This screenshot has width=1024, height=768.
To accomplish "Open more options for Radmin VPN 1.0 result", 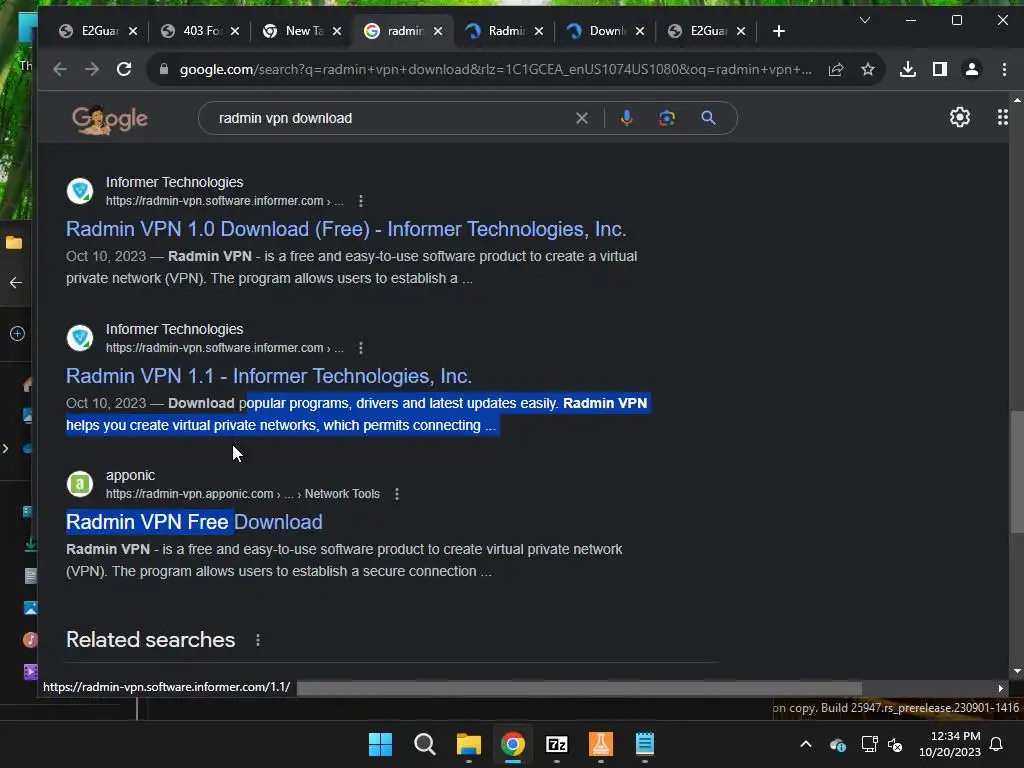I will click(361, 201).
